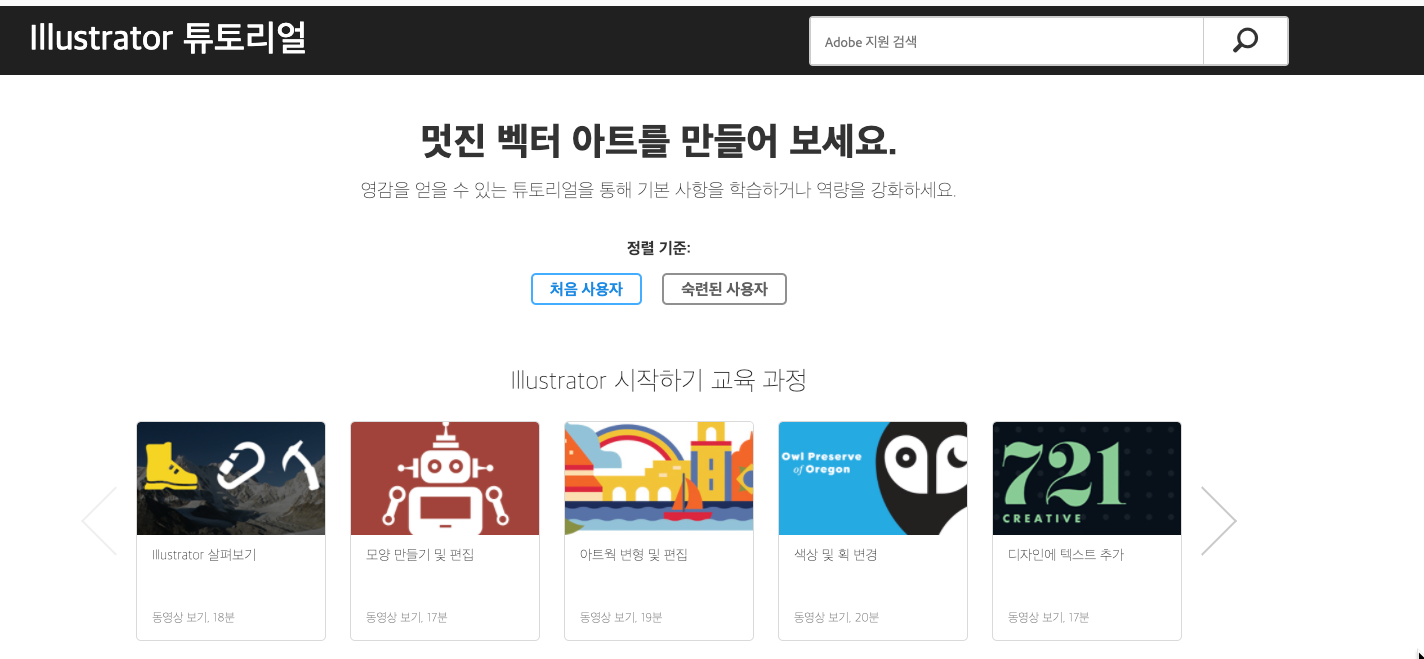Click 동영상 보기, 17분 under 디자인에 텍스트 추가
1424x659 pixels.
pyautogui.click(x=1049, y=617)
